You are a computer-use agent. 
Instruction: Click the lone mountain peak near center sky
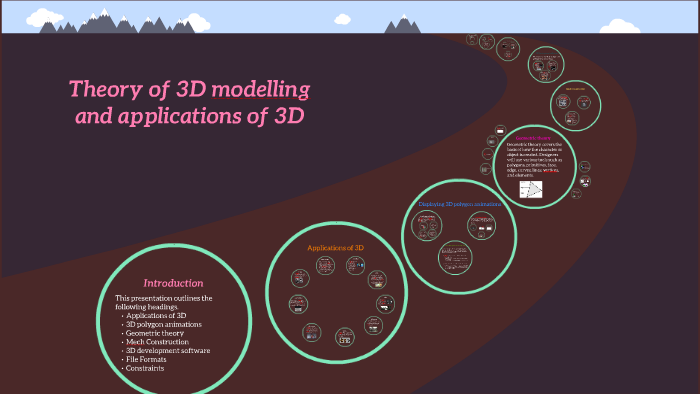pyautogui.click(x=403, y=24)
